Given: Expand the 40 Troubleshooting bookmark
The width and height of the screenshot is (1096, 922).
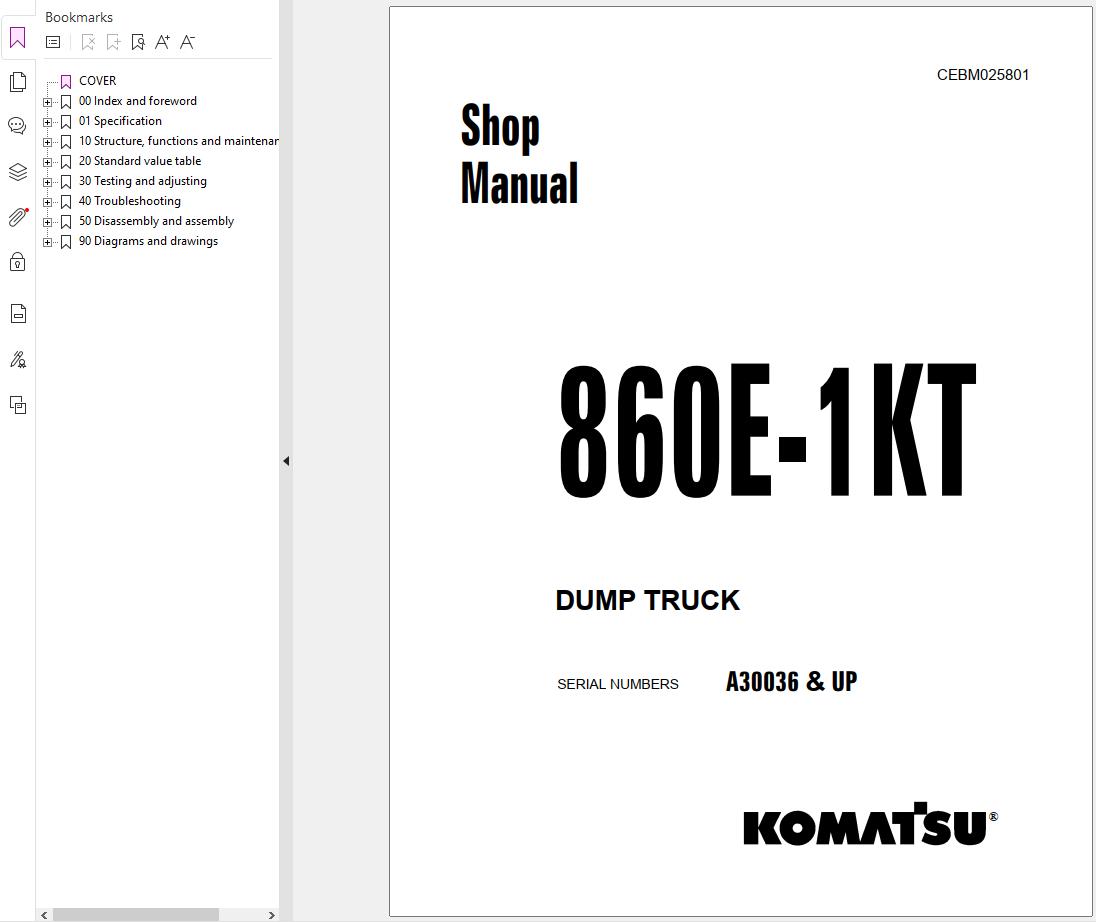Looking at the screenshot, I should point(47,202).
